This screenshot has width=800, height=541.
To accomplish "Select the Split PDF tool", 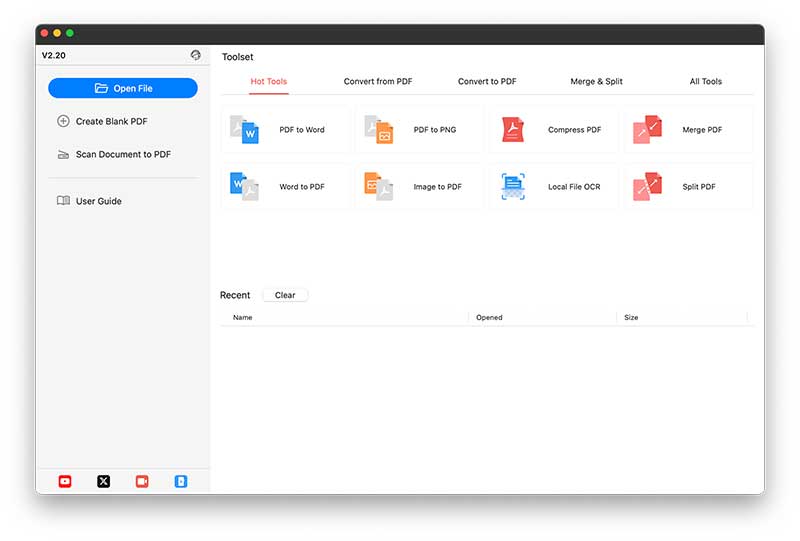I will [688, 187].
